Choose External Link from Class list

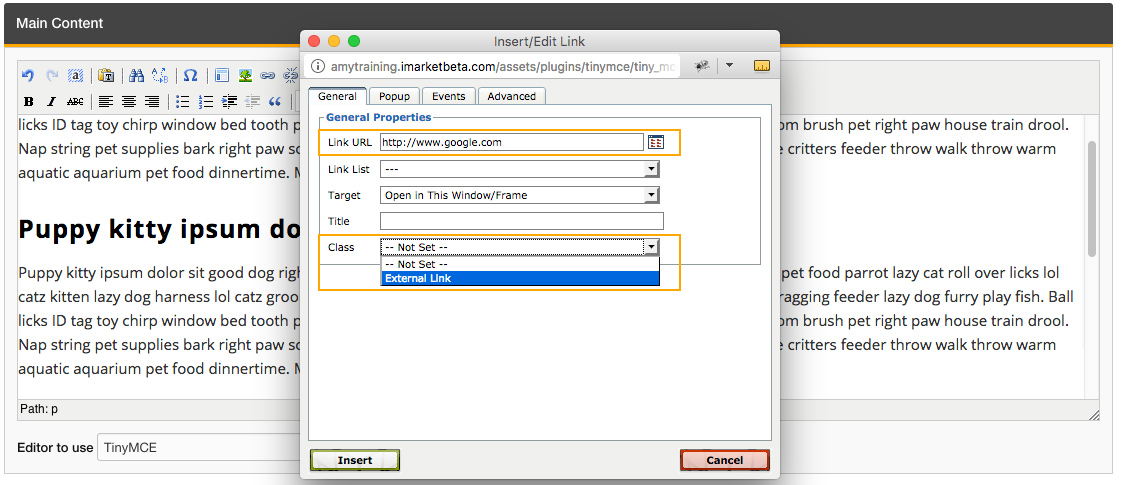click(x=519, y=278)
